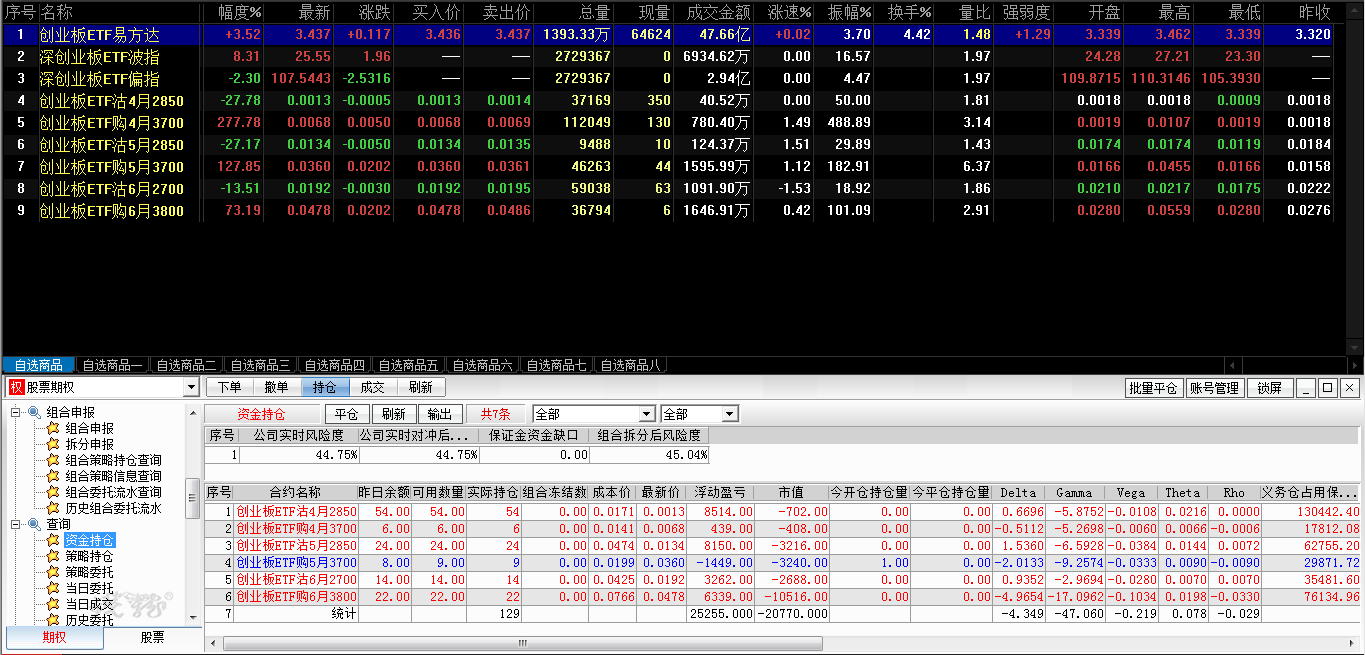This screenshot has width=1365, height=655.
Task: Select the 创业板ETF购5月3700 position row
Action: pos(296,563)
